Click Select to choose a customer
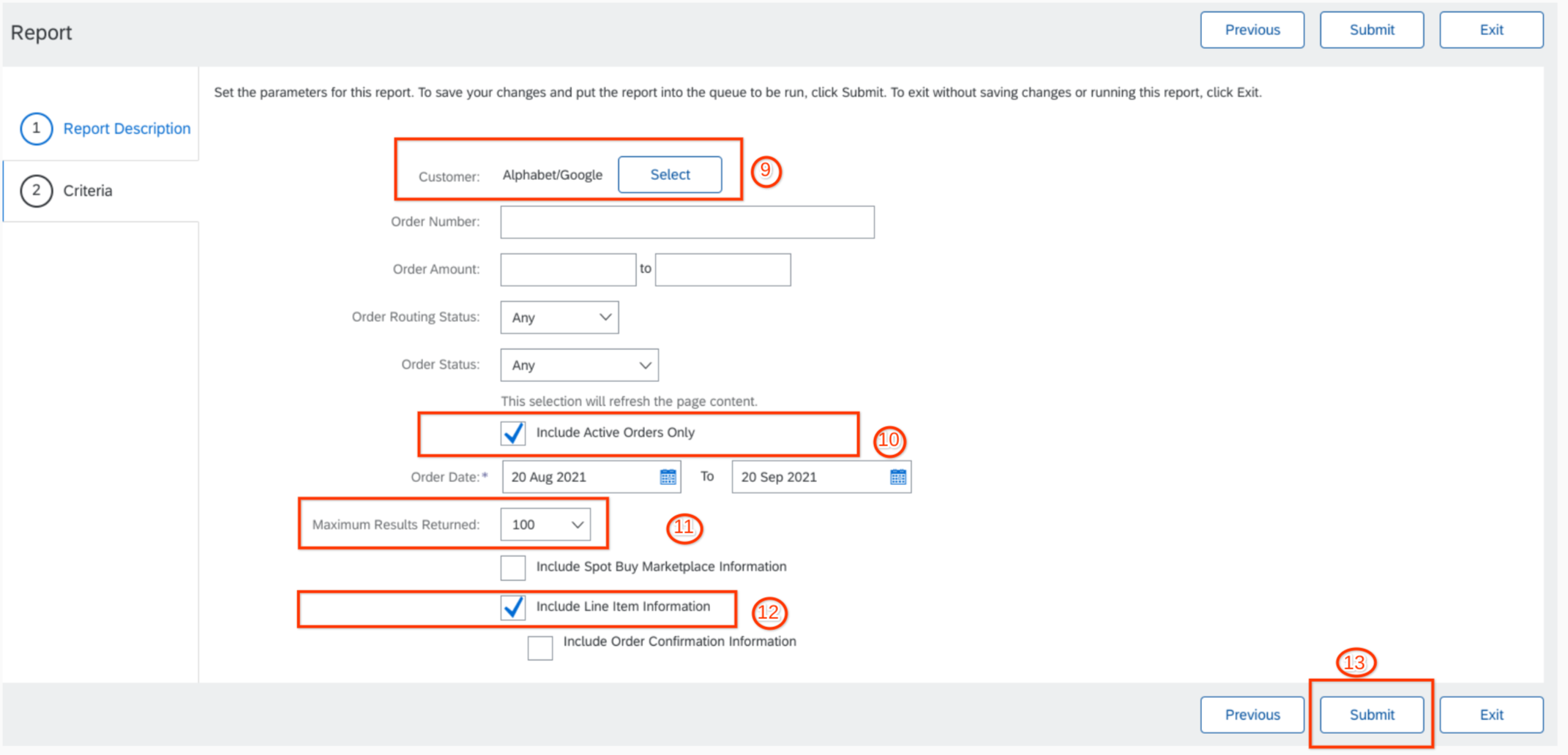The image size is (1568, 755). [670, 175]
